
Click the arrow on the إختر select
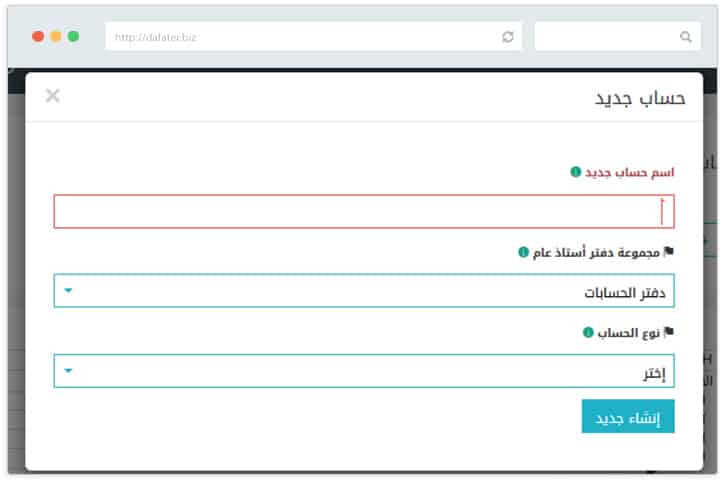coord(68,371)
